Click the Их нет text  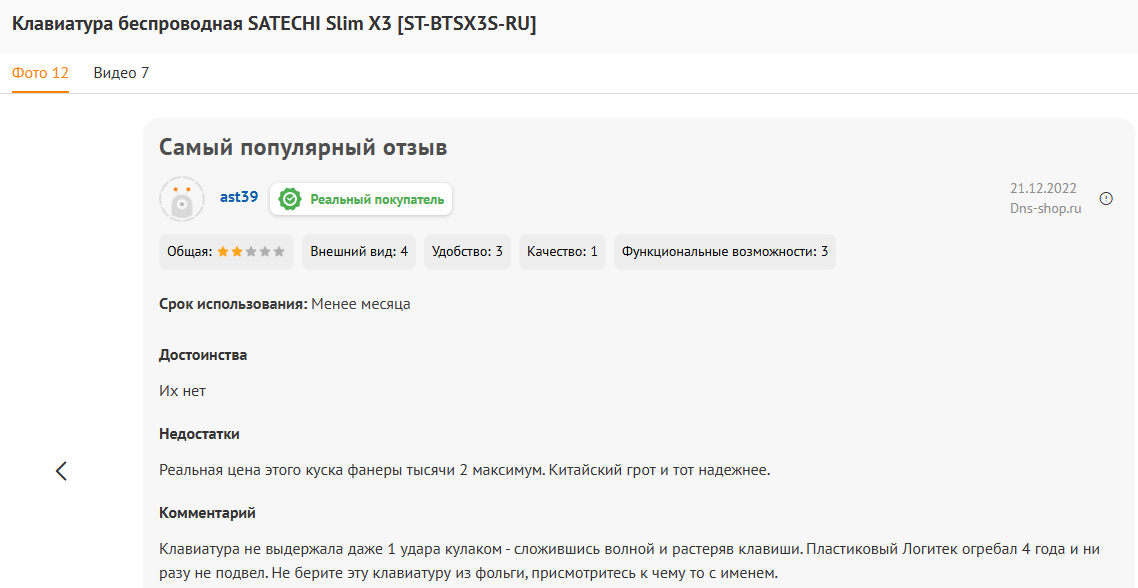tap(182, 391)
